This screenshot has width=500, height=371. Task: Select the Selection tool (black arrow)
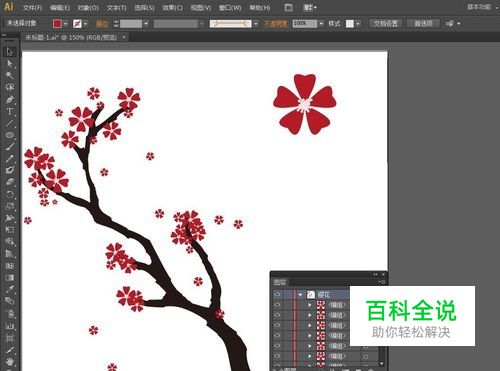tap(9, 52)
